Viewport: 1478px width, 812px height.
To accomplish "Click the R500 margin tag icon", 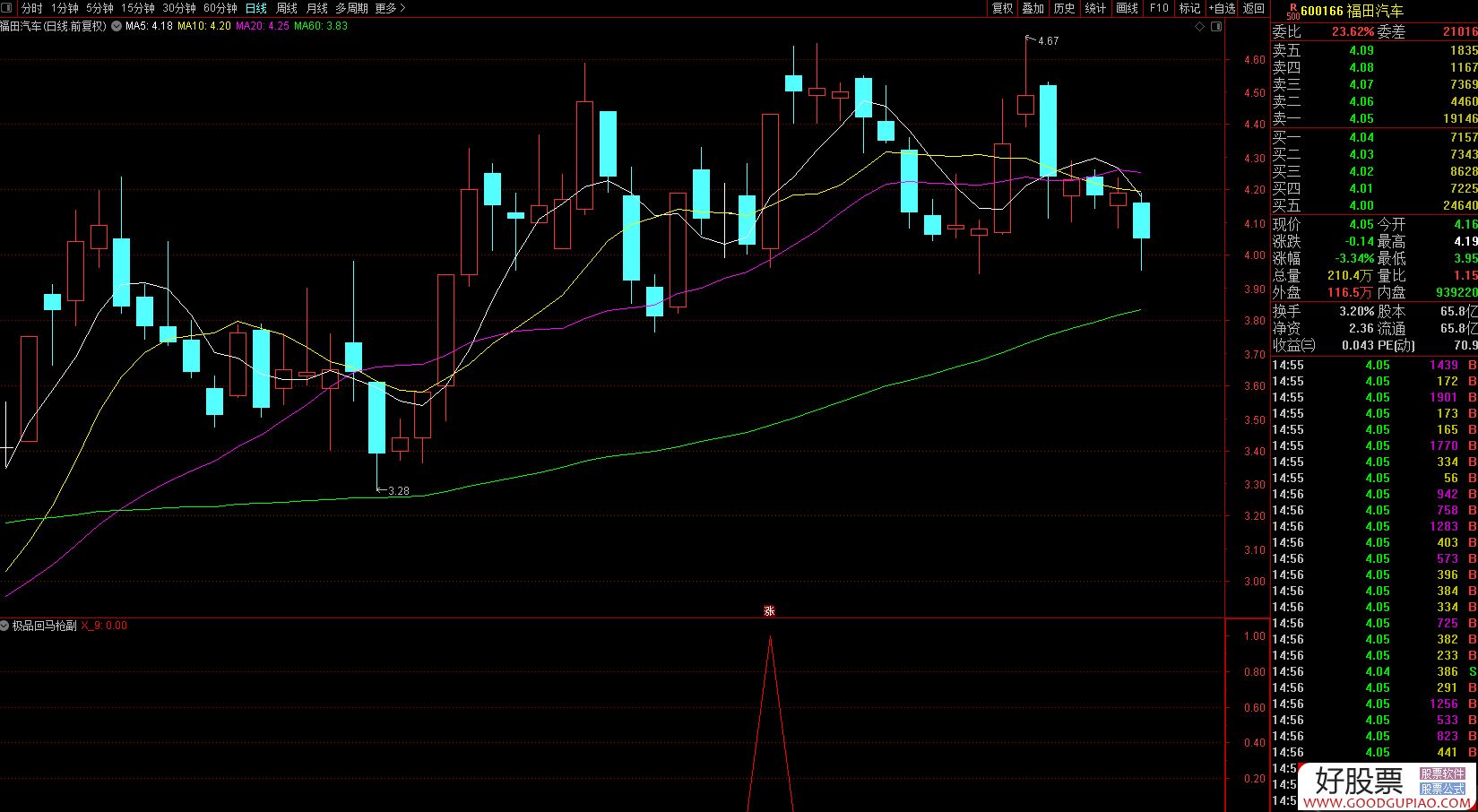I will click(x=1292, y=10).
